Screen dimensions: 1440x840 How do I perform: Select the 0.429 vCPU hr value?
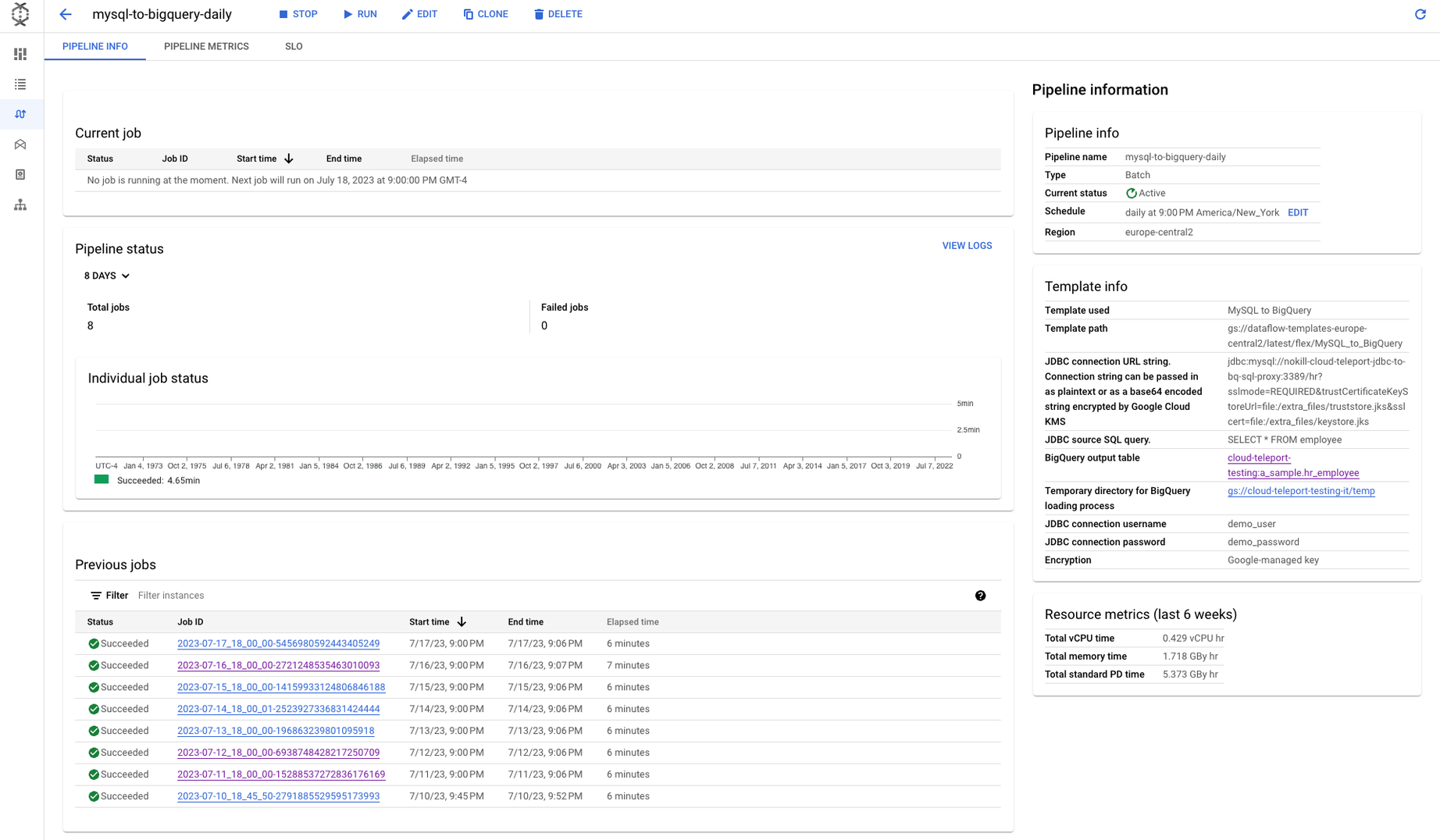point(1193,639)
